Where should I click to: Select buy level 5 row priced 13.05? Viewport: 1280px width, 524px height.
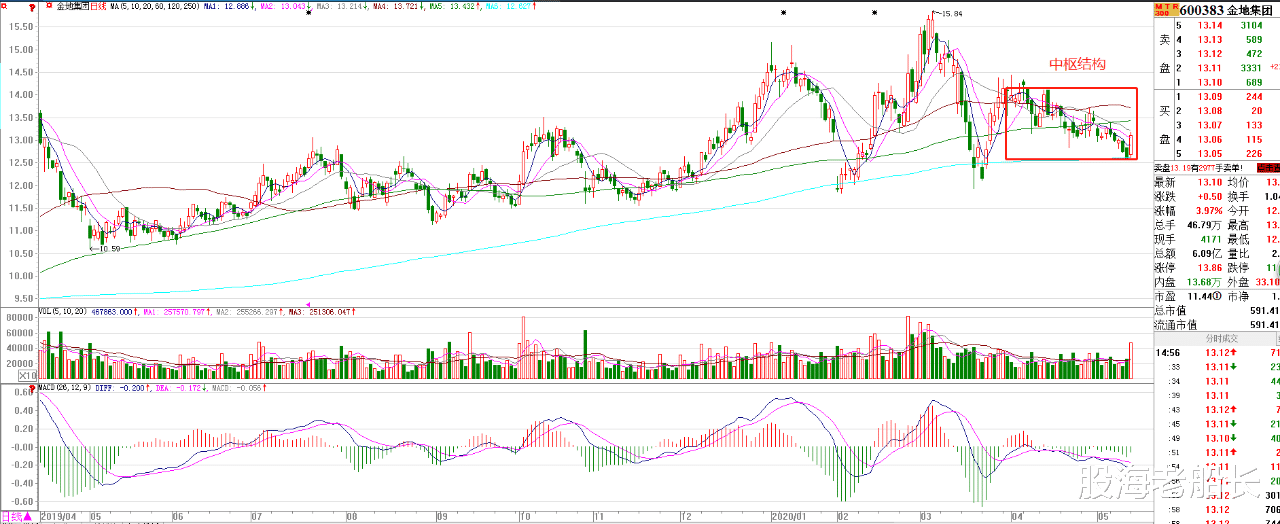pos(1226,153)
